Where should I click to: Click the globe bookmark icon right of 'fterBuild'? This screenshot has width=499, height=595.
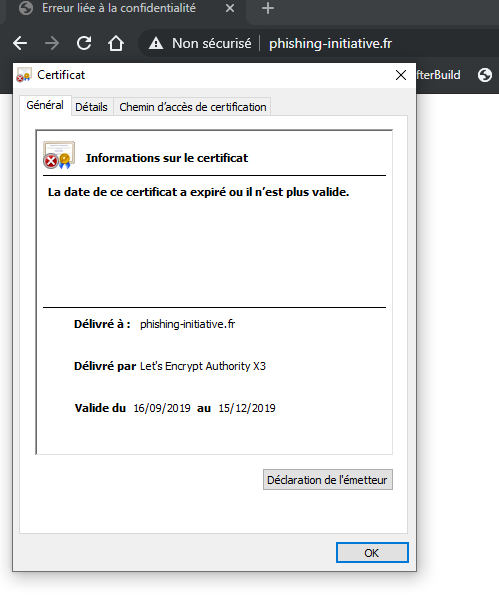coord(485,75)
